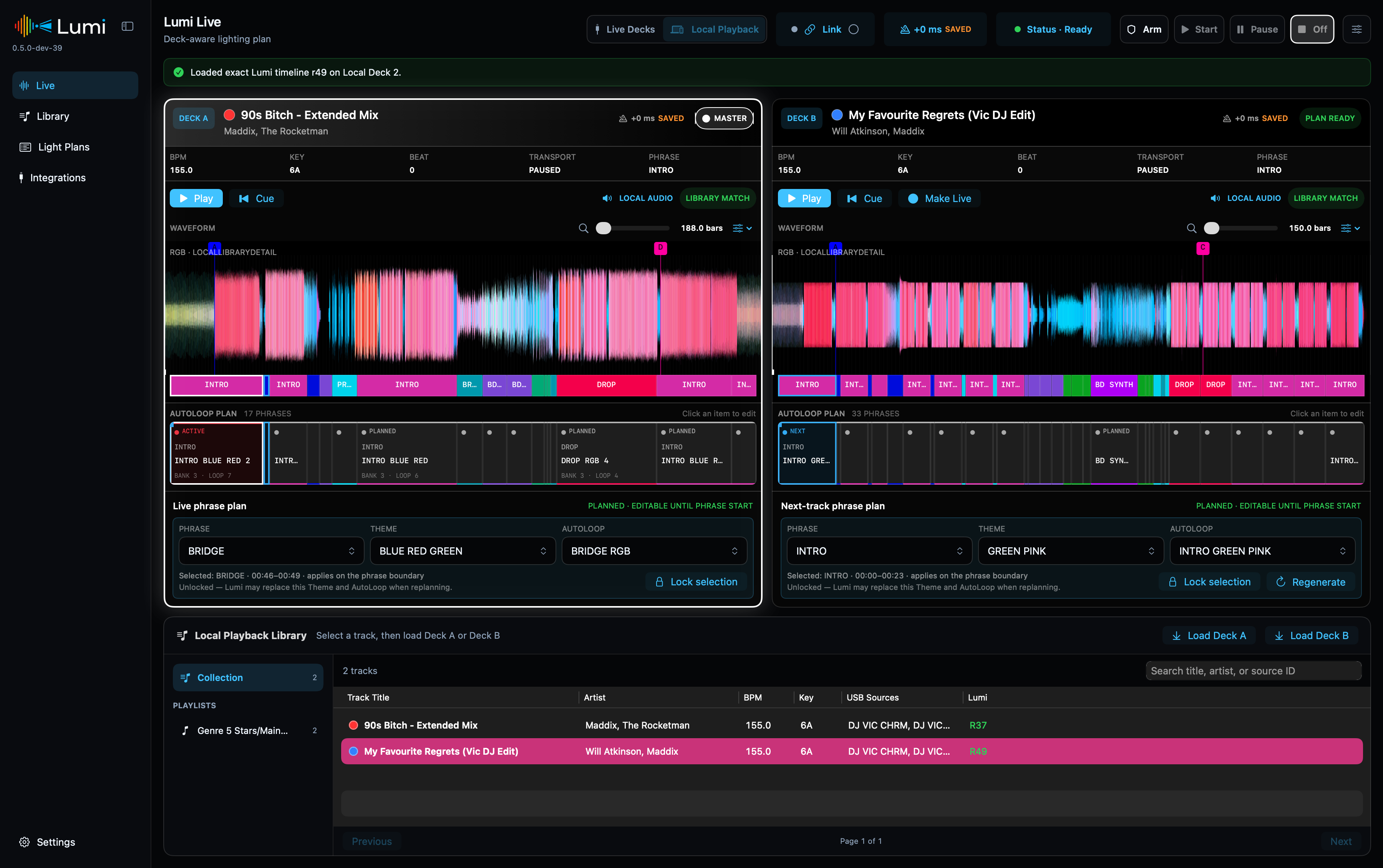Toggle the Arm button
This screenshot has width=1383, height=868.
pyautogui.click(x=1144, y=29)
